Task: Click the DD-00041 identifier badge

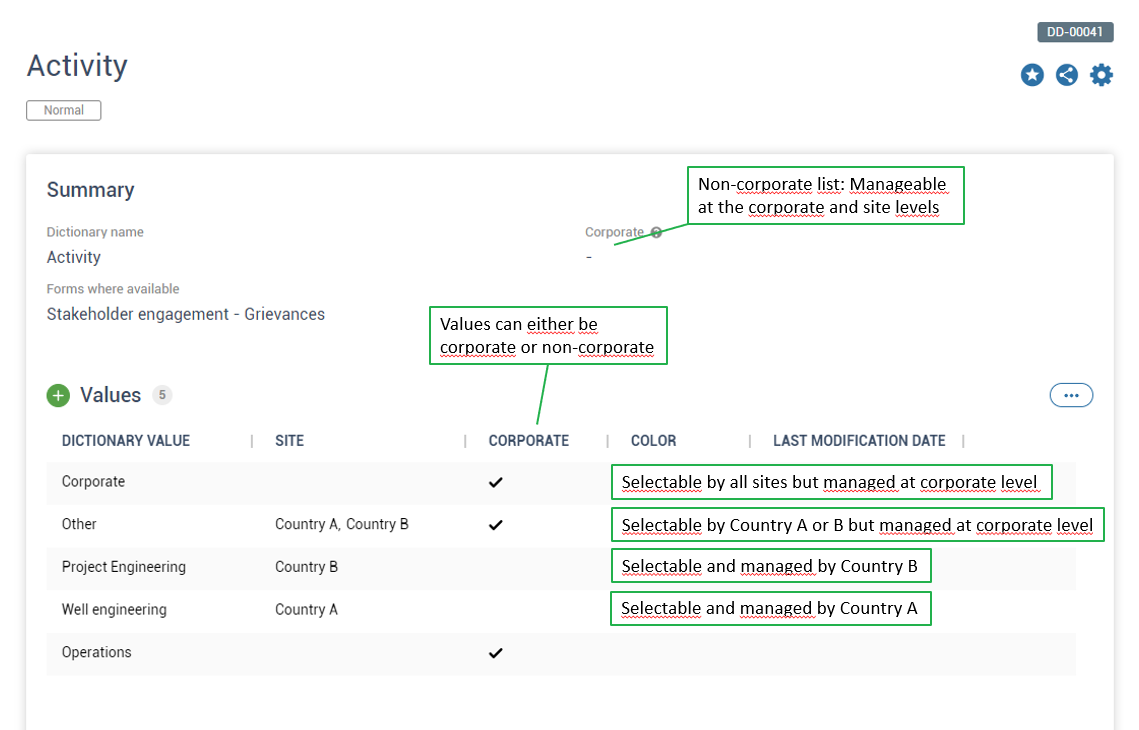Action: pos(1075,32)
